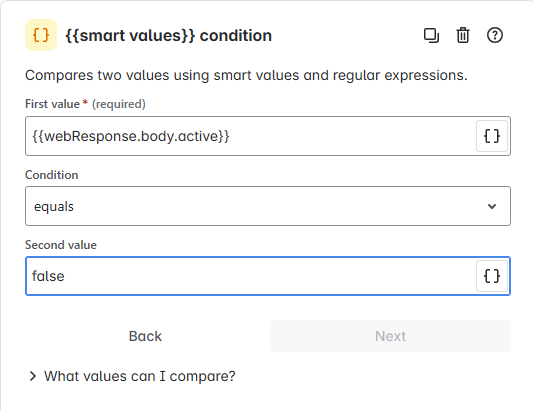Open smart value picker for First value

pos(492,136)
